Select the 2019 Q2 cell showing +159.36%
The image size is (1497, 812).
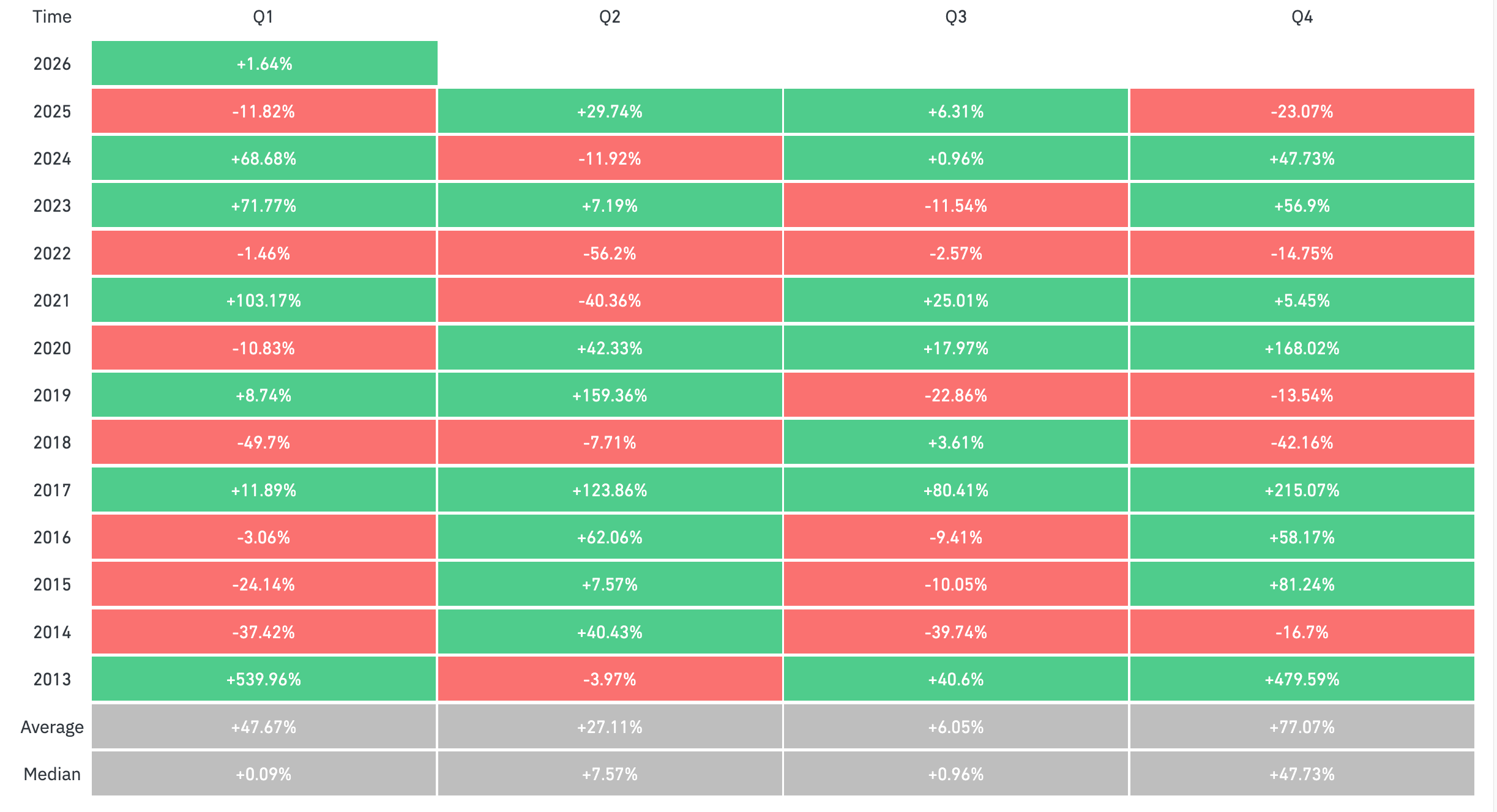(610, 395)
